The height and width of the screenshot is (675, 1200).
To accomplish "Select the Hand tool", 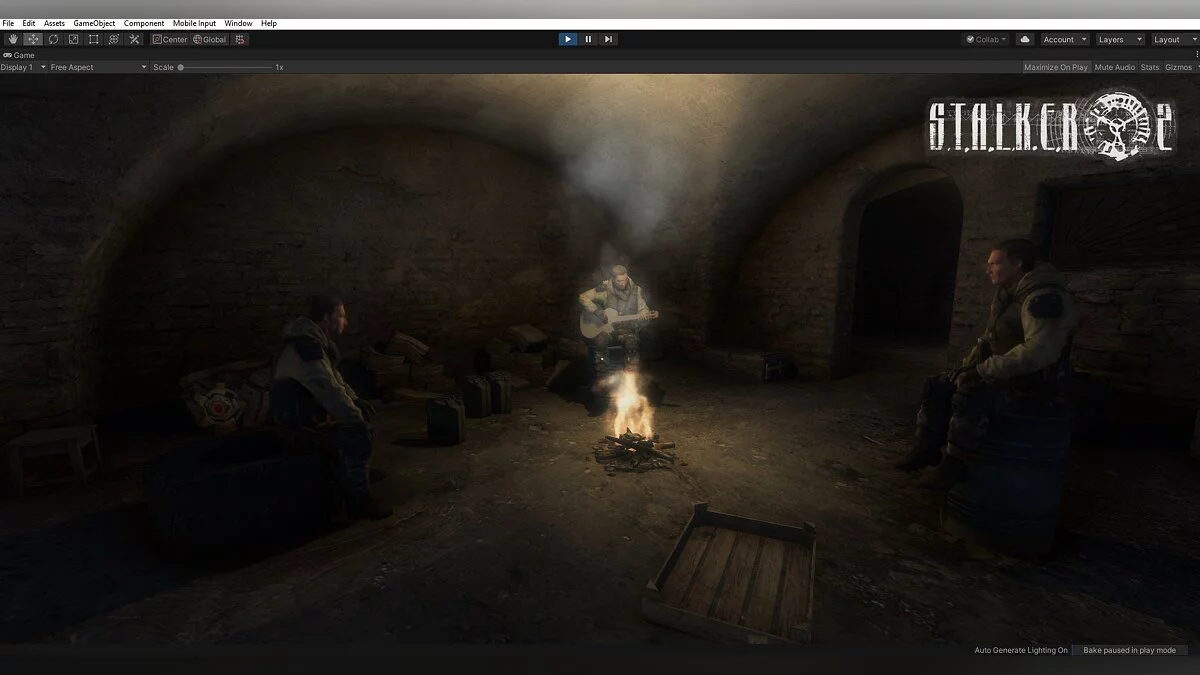I will point(13,39).
